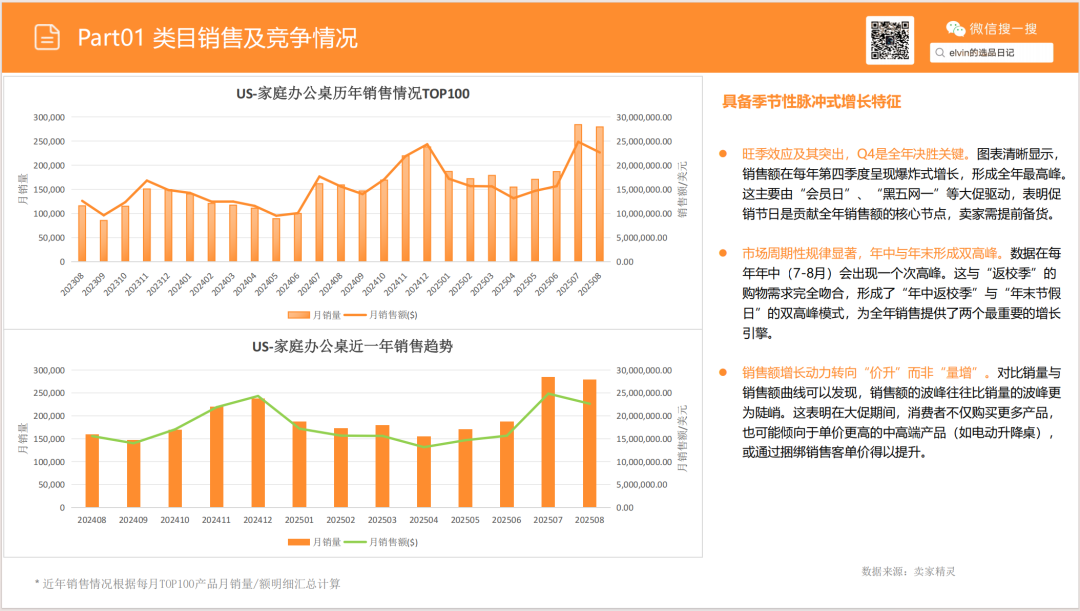Image resolution: width=1080 pixels, height=611 pixels.
Task: Click the magnifier icon in the search box
Action: pyautogui.click(x=941, y=53)
